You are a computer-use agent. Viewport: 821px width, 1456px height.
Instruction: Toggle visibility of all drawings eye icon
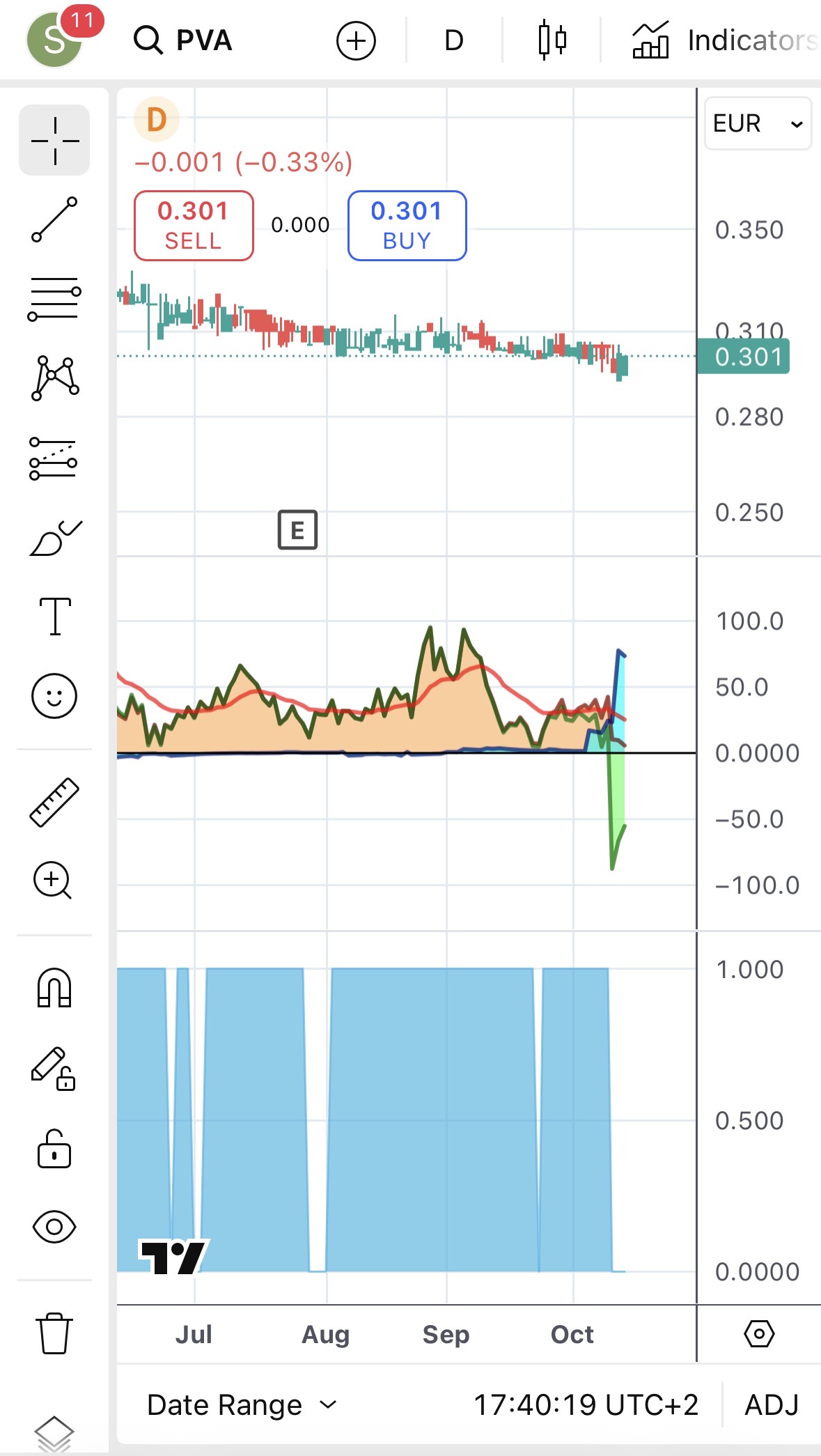[x=54, y=1227]
